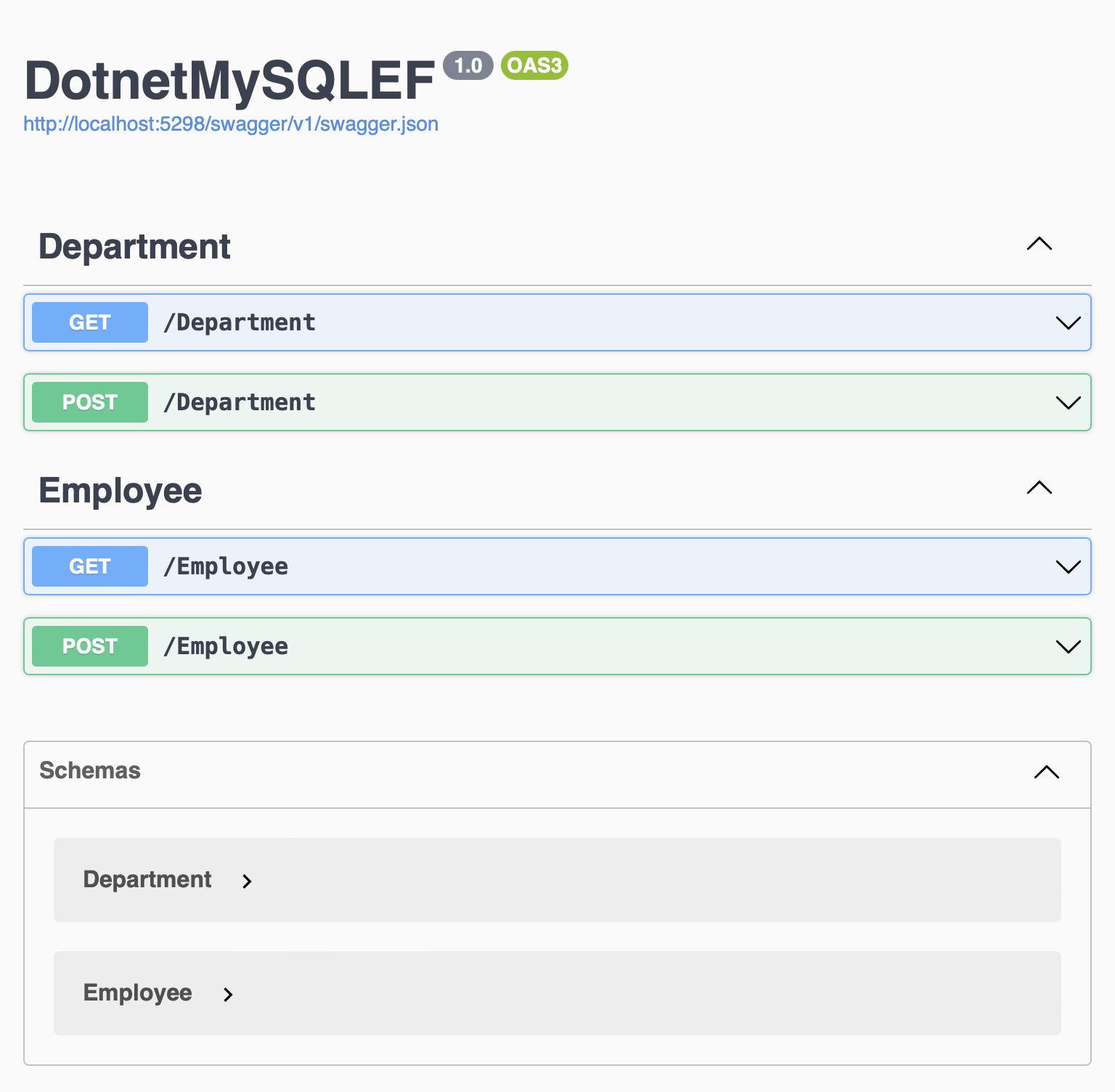
Task: Collapse the Schemas panel with its arrow
Action: [x=1046, y=772]
